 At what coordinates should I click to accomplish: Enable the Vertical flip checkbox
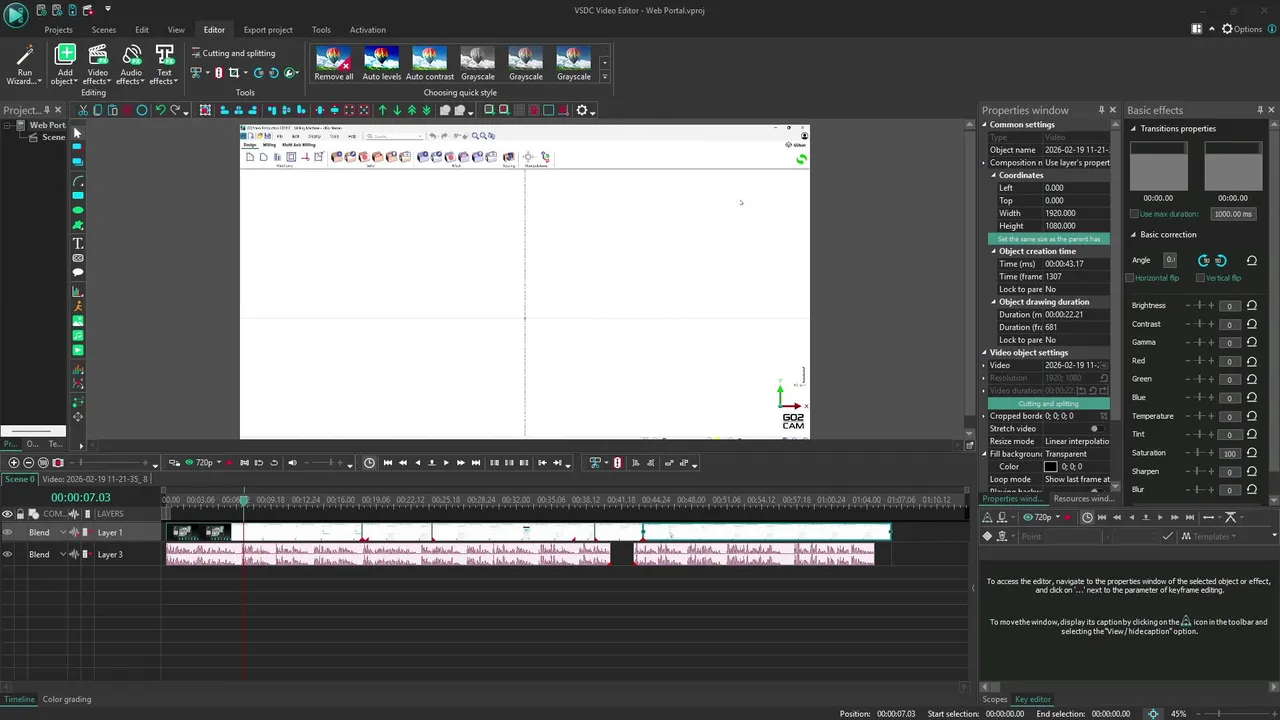[x=1201, y=278]
